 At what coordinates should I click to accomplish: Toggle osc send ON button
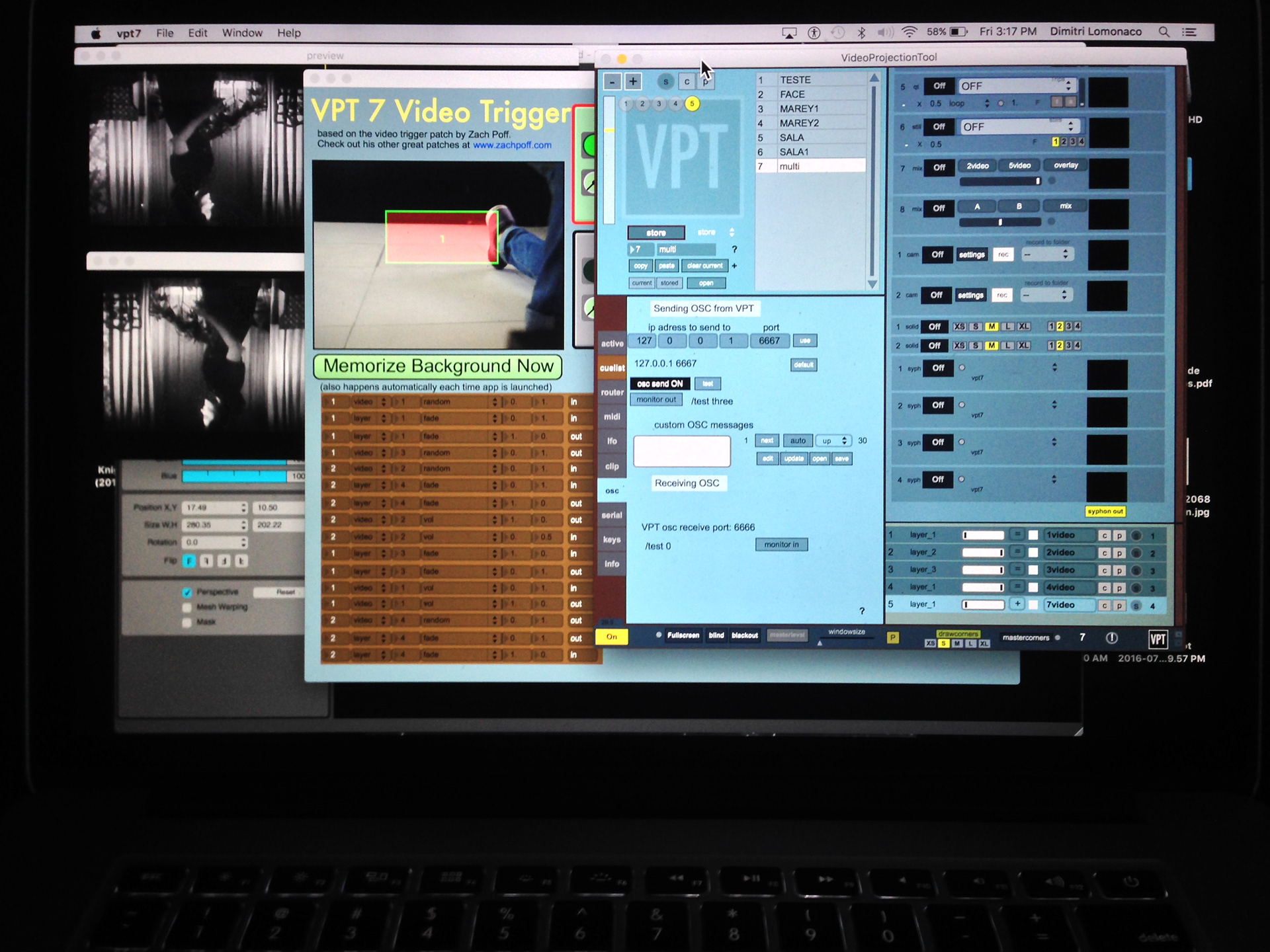[659, 383]
